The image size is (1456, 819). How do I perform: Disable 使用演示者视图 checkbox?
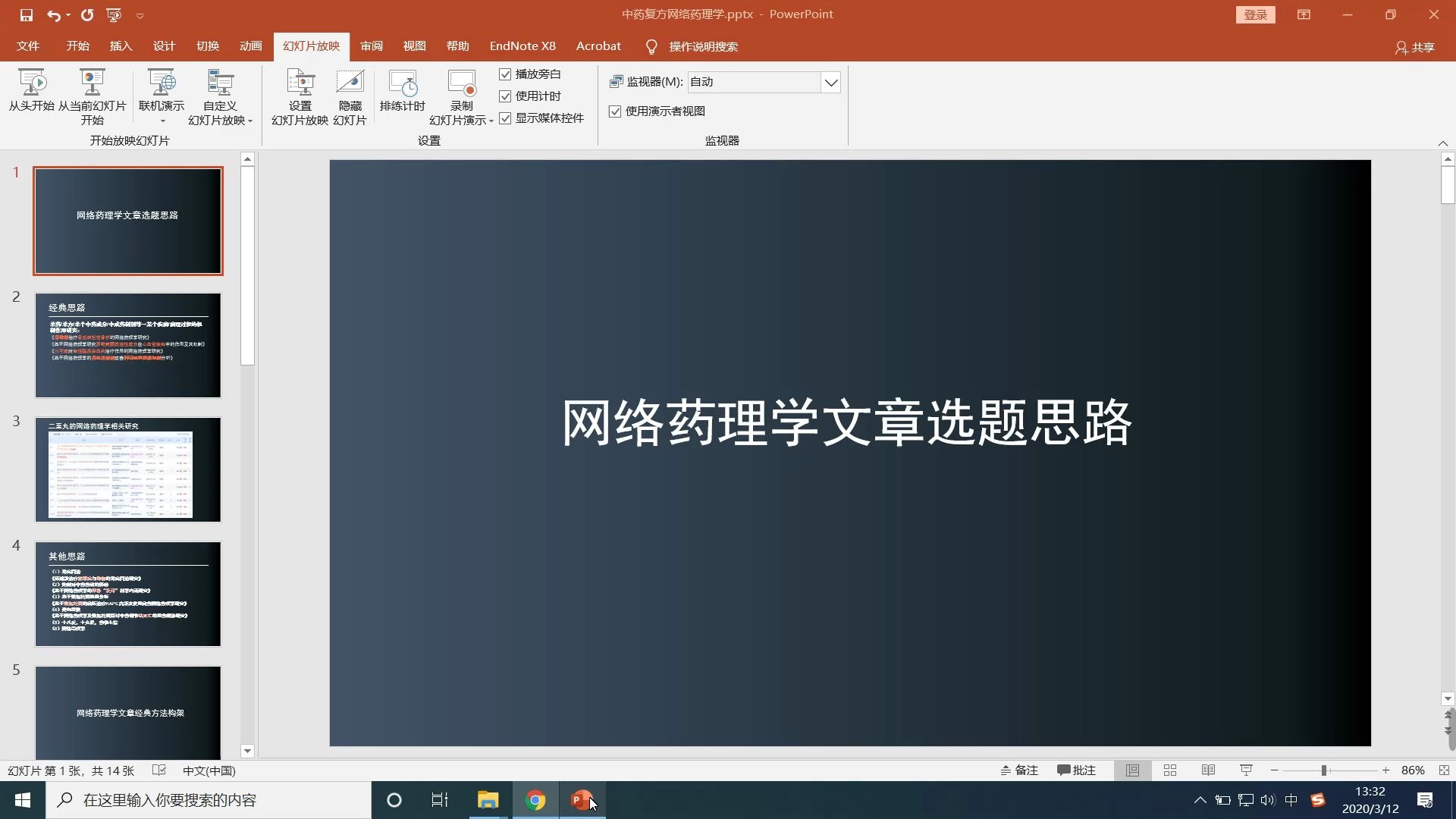[615, 111]
